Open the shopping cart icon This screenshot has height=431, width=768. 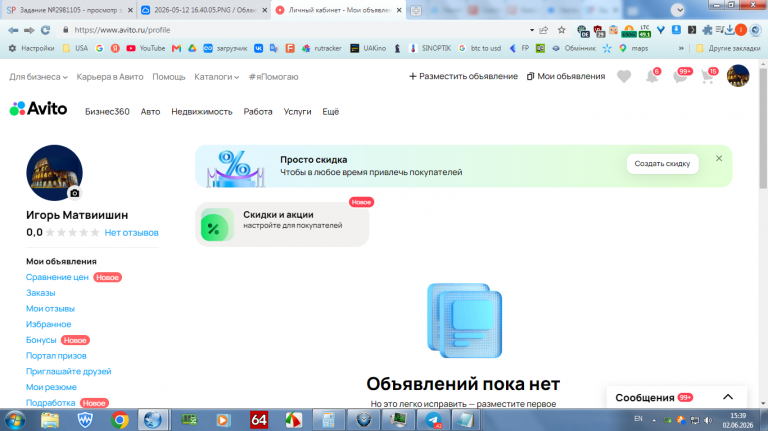708,76
